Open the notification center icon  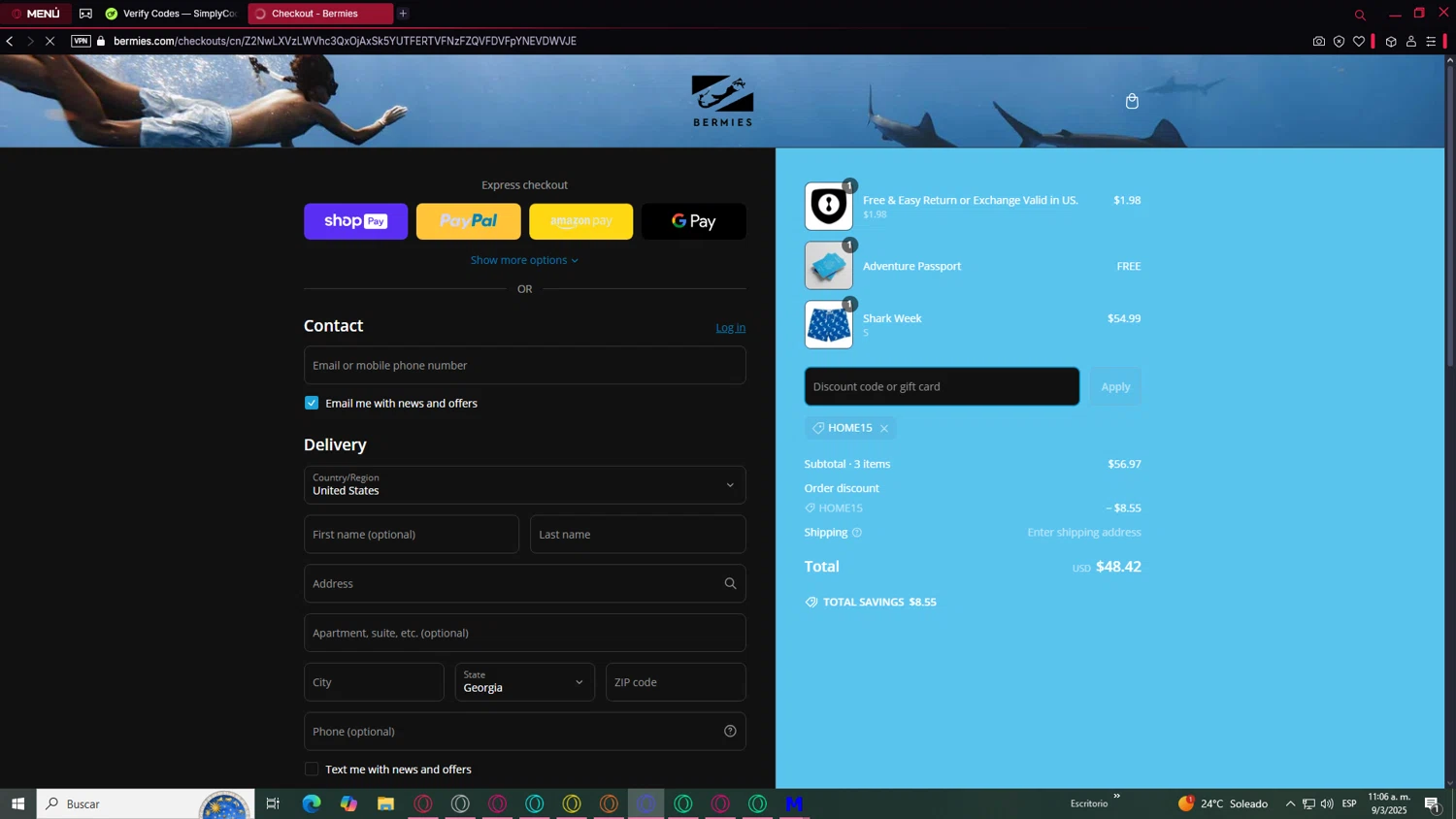click(x=1432, y=803)
